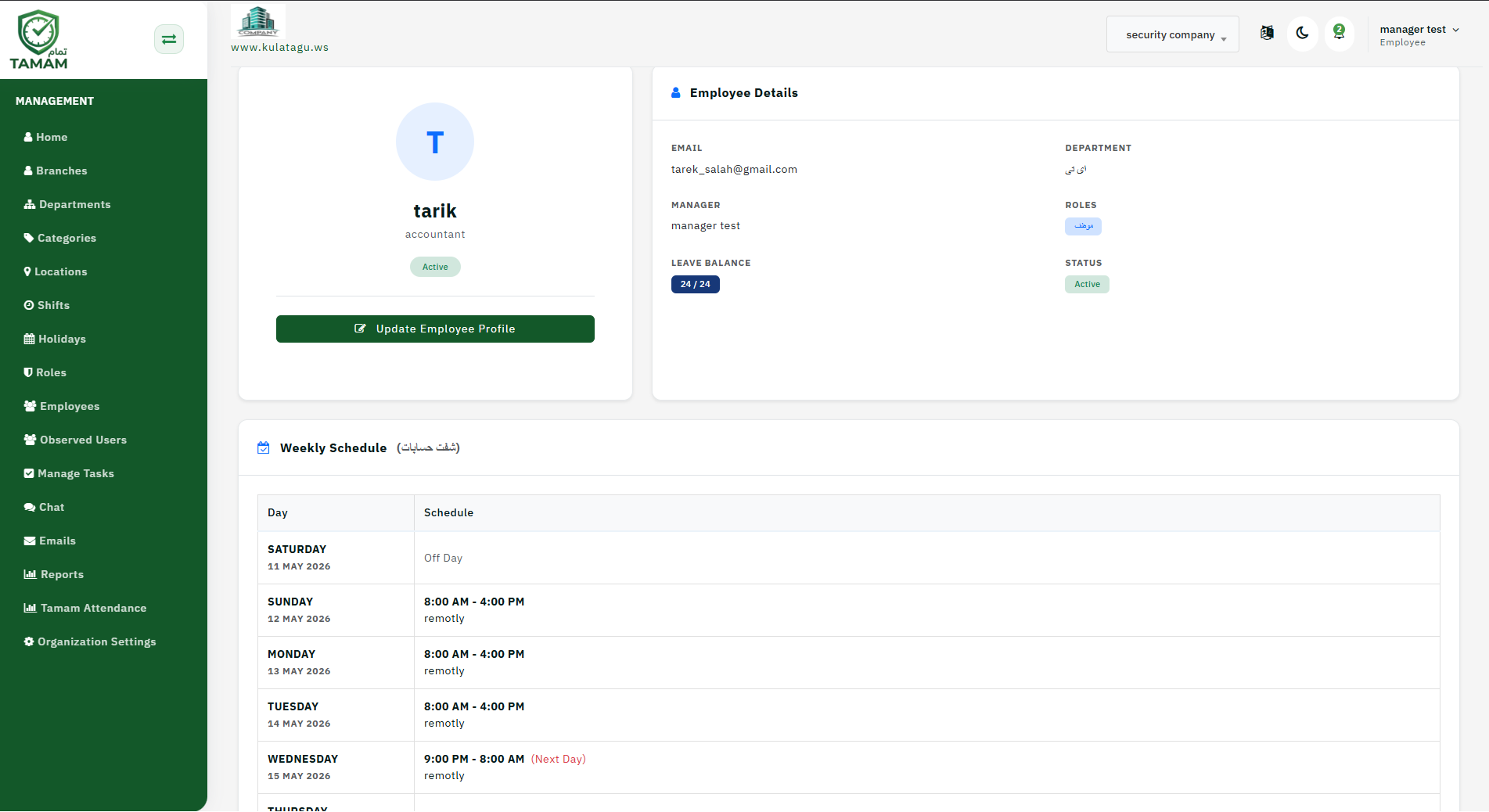Click the Reports chart icon

point(31,574)
